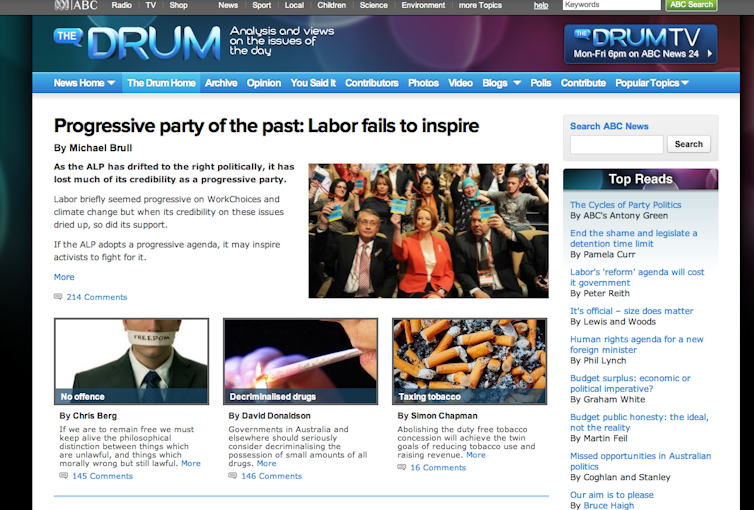Image resolution: width=754 pixels, height=510 pixels.
Task: Open 'The Cycles of Party Politics' link
Action: click(x=625, y=205)
